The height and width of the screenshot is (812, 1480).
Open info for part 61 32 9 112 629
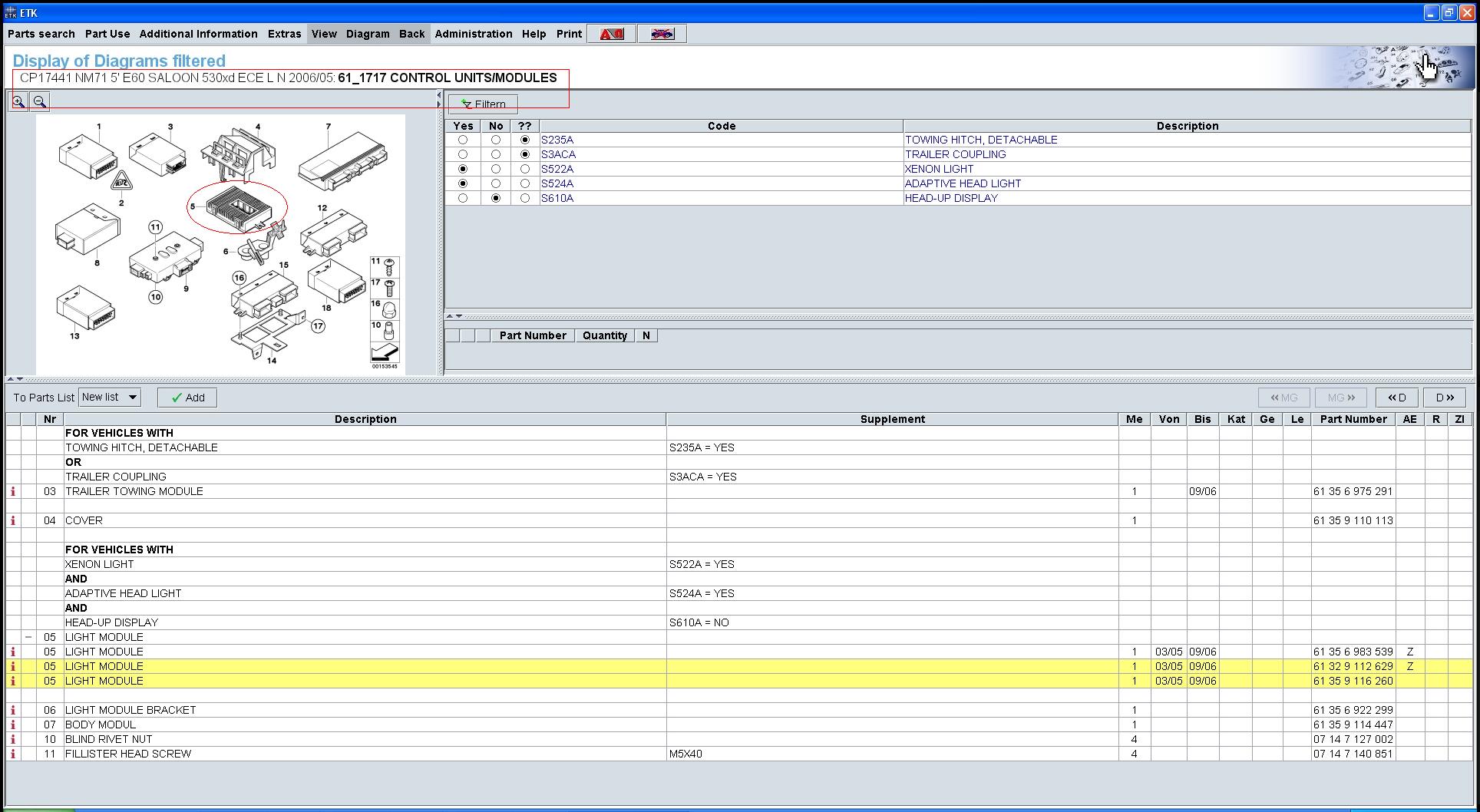(13, 666)
